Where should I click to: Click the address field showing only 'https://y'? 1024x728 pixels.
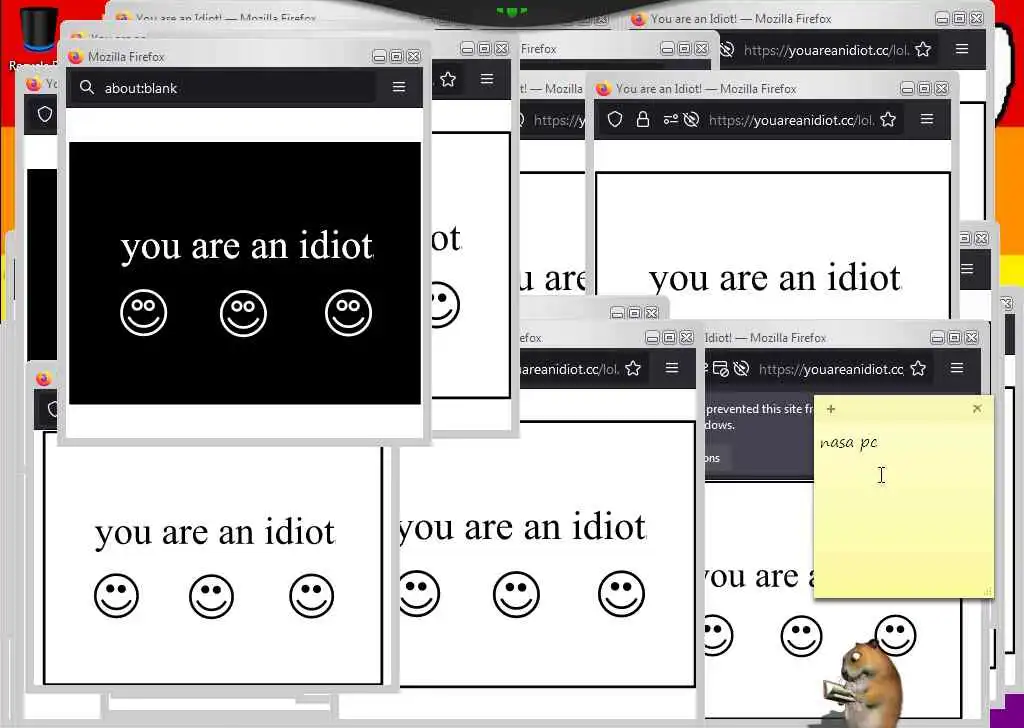coord(558,120)
